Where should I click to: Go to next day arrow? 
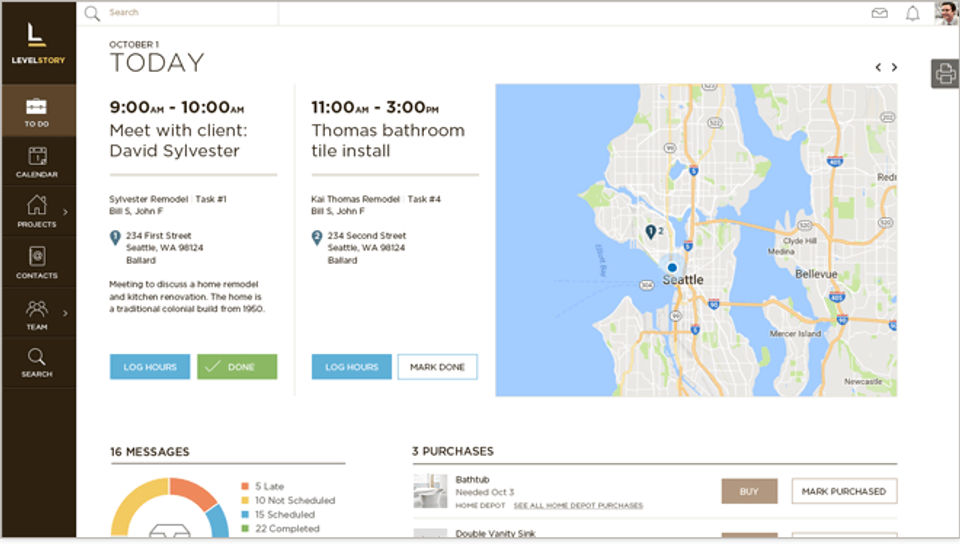(x=894, y=67)
